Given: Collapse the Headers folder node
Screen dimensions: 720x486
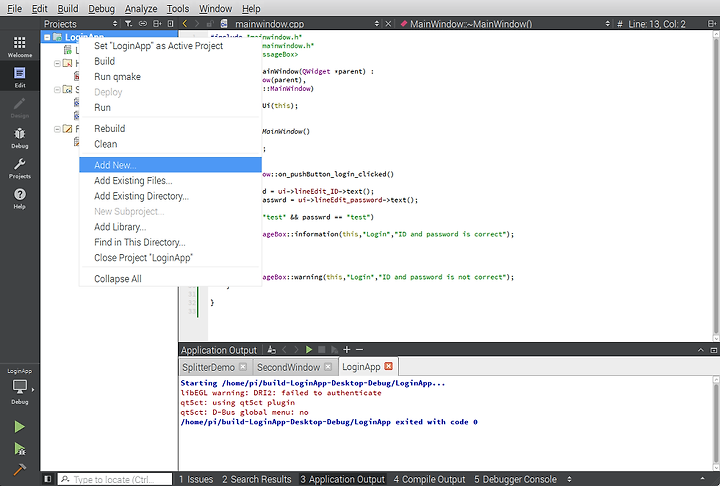Looking at the screenshot, I should pyautogui.click(x=57, y=63).
